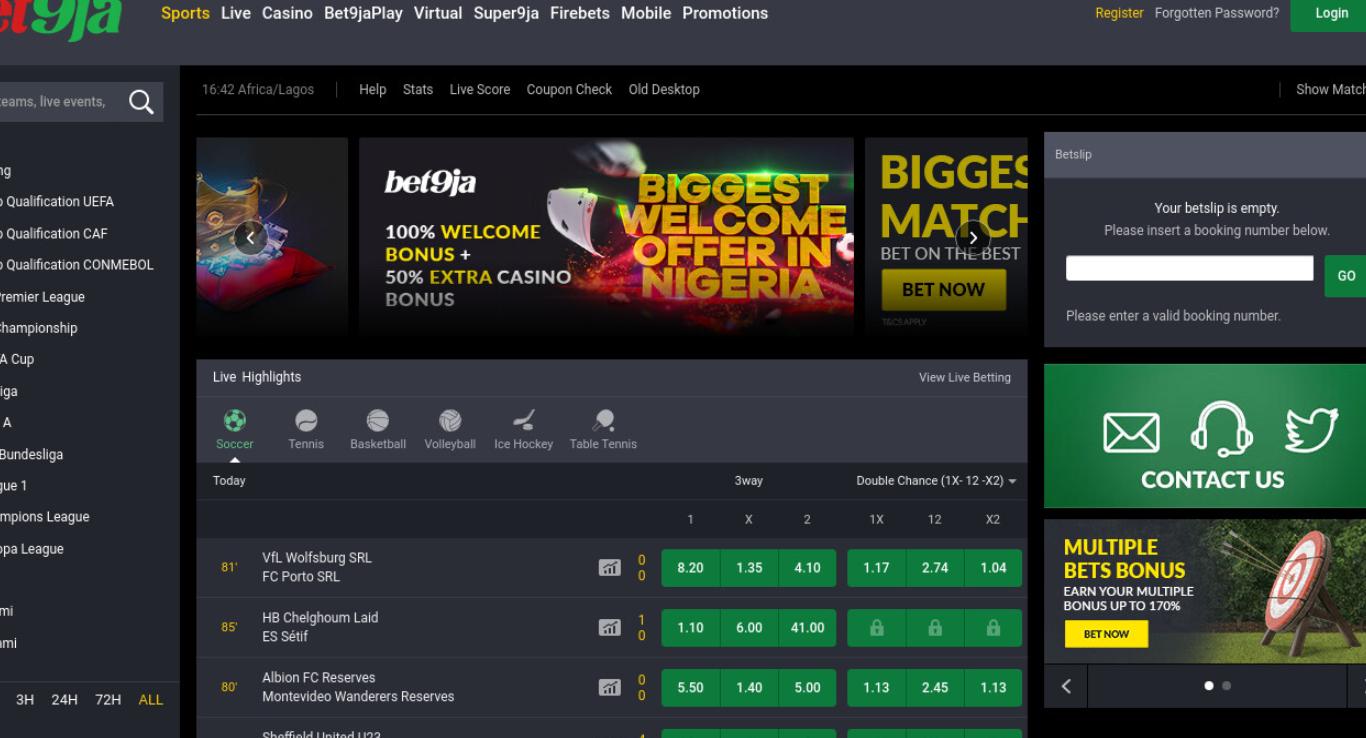Select 12 odds 2.74 Wolfsburg match
Screen dimensions: 1366x738
935,568
